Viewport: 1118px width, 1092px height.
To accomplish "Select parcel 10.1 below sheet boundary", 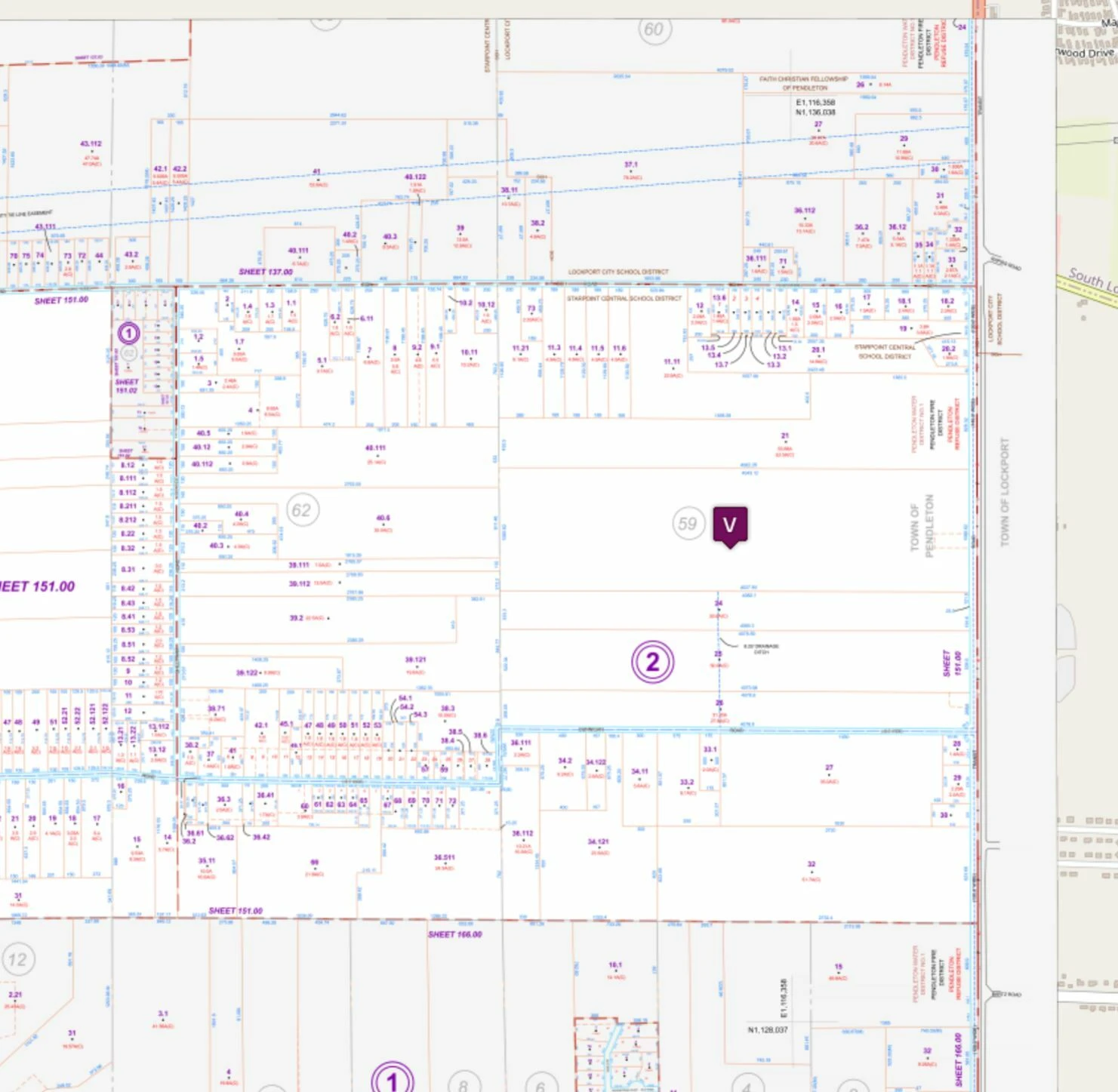I will pos(615,965).
